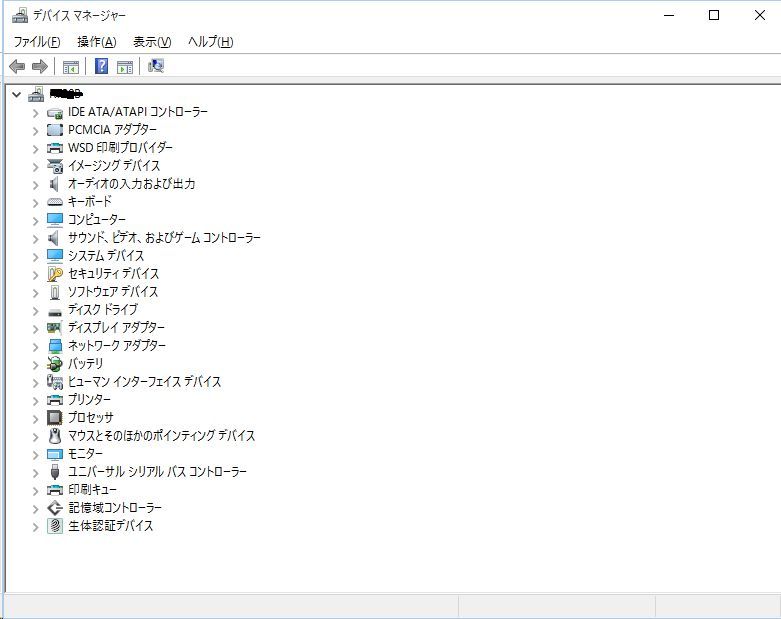This screenshot has height=619, width=781.
Task: Click the プロセッサ processor icon
Action: (x=55, y=417)
